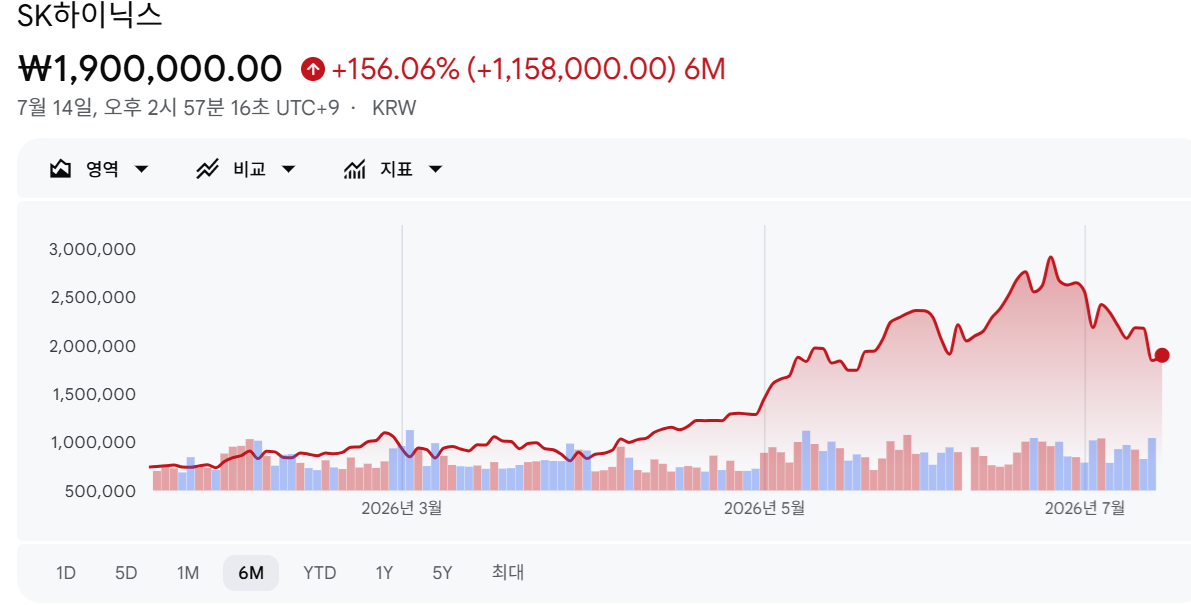Expand the 영역 dropdown arrow
The image size is (1191, 605).
[x=141, y=169]
